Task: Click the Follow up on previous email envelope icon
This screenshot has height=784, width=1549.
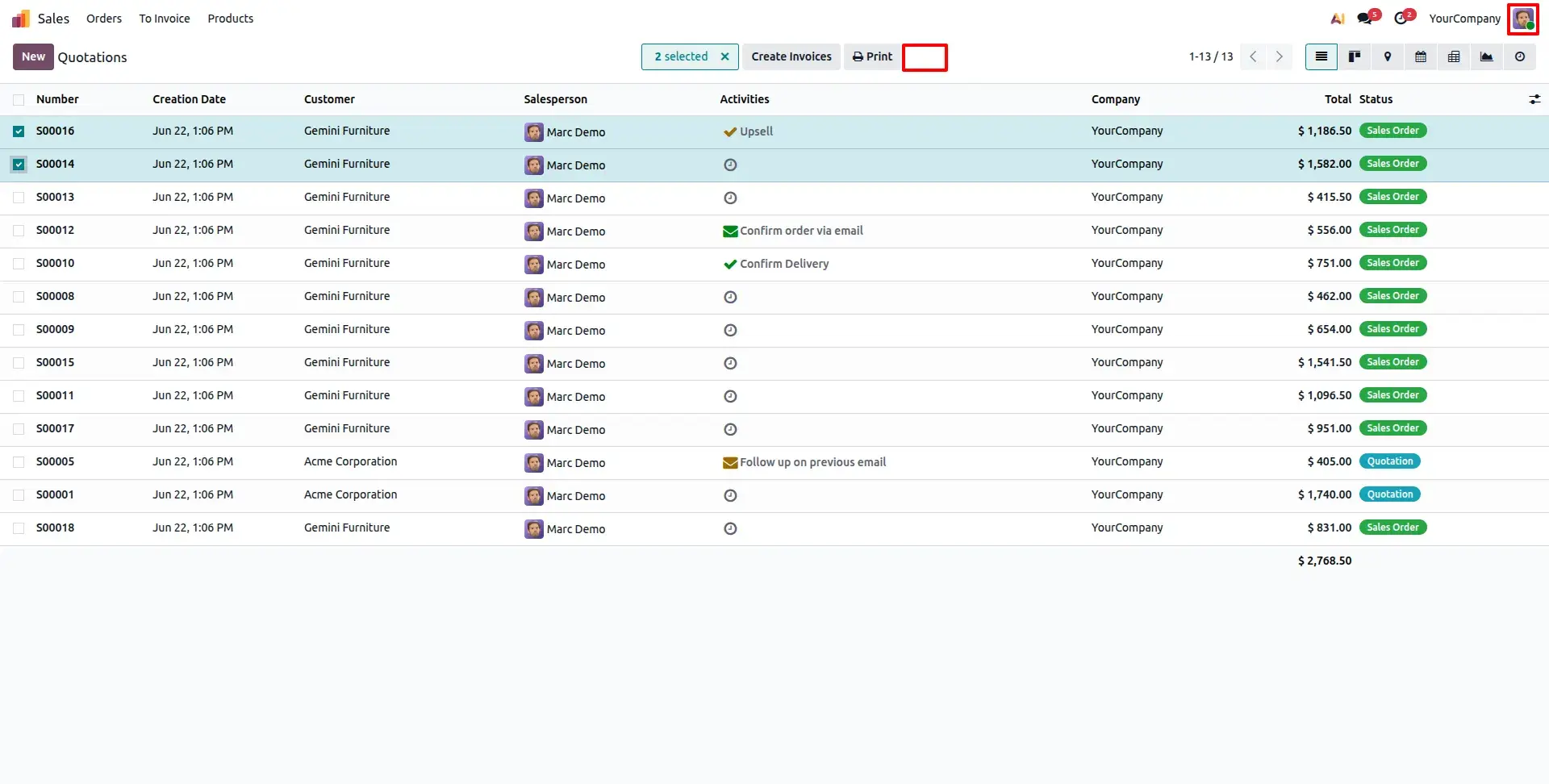Action: pos(730,463)
